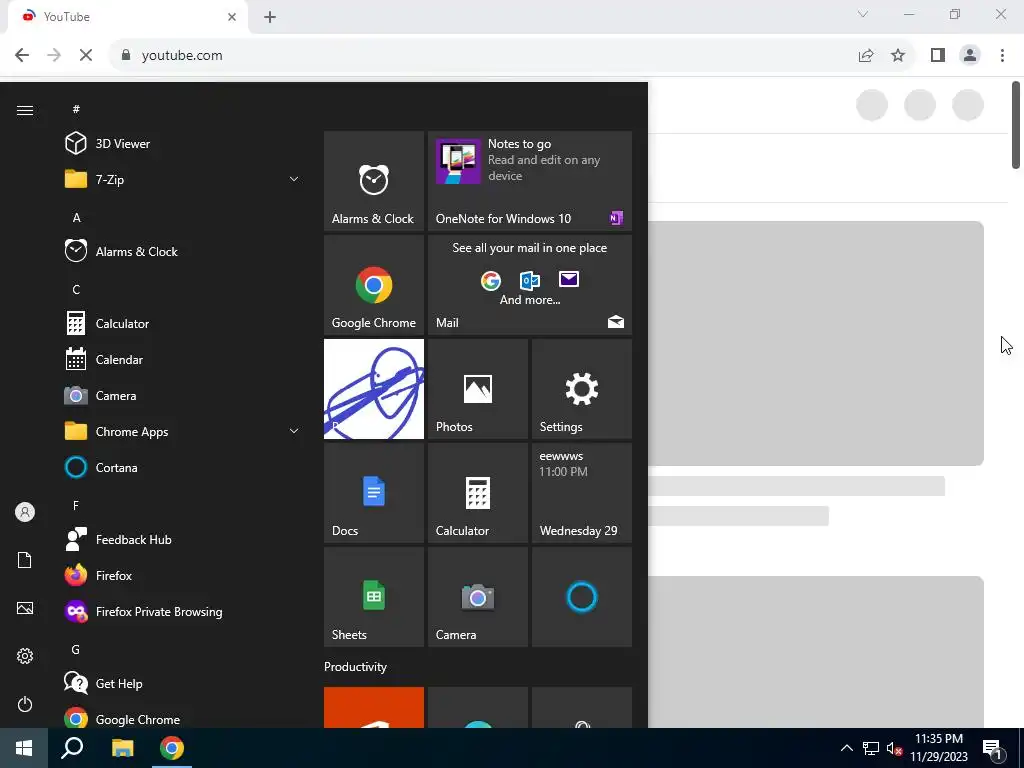Viewport: 1024px width, 768px height.
Task: Select the YouTube tab
Action: 127,17
